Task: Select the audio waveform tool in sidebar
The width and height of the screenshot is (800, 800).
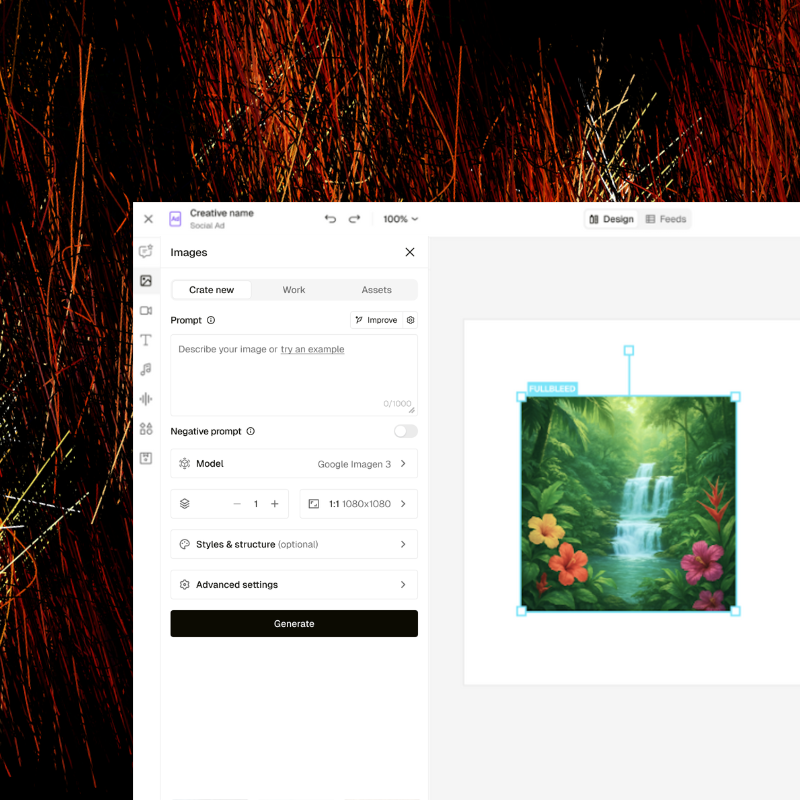Action: 146,398
